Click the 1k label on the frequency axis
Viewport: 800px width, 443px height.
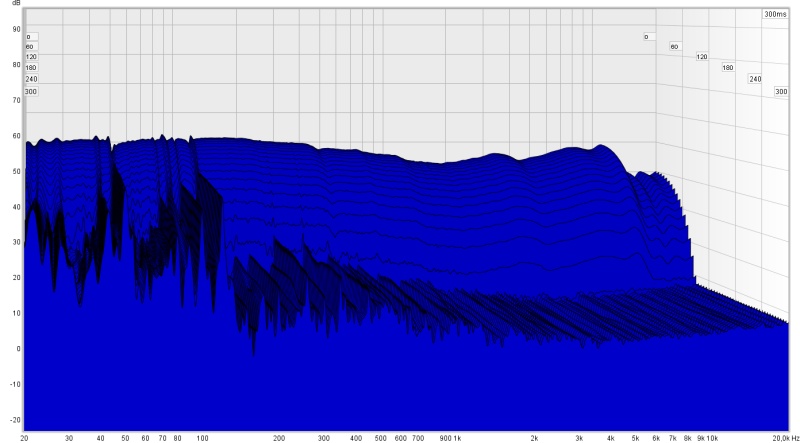pos(457,437)
